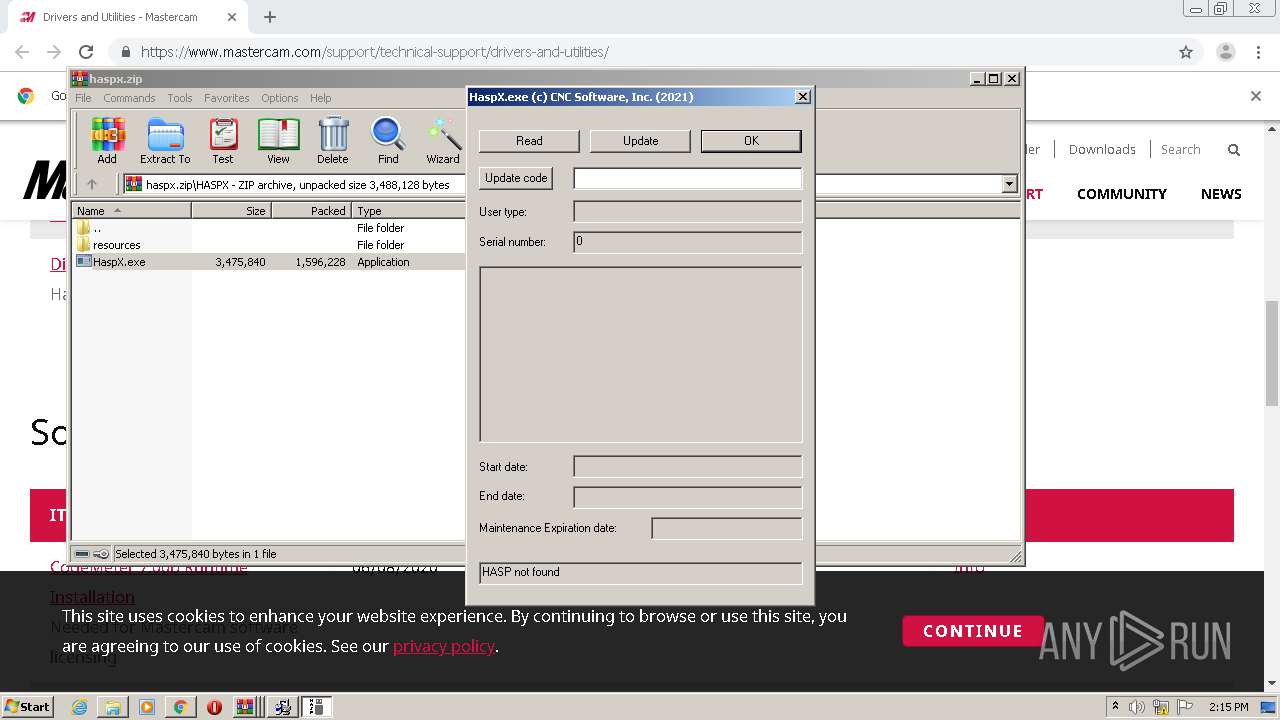The image size is (1280, 720).
Task: Open the WinRAR Favorites menu
Action: coord(227,98)
